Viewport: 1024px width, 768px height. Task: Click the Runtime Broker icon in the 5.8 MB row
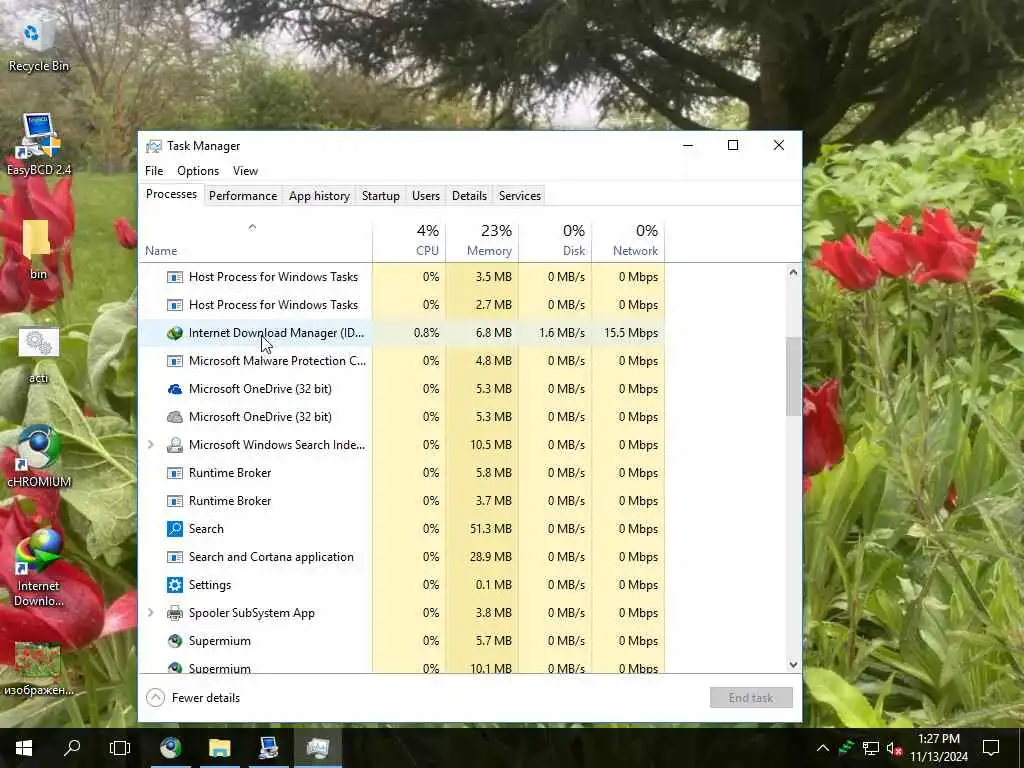tap(174, 473)
